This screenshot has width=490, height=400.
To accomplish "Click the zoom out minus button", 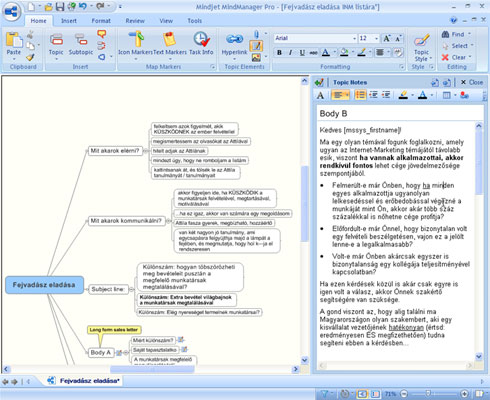I will [404, 394].
